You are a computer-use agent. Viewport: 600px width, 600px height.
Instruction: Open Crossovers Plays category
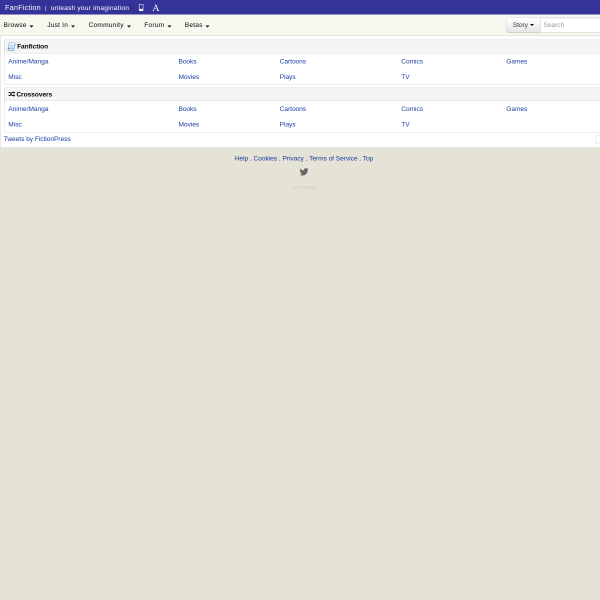click(287, 125)
